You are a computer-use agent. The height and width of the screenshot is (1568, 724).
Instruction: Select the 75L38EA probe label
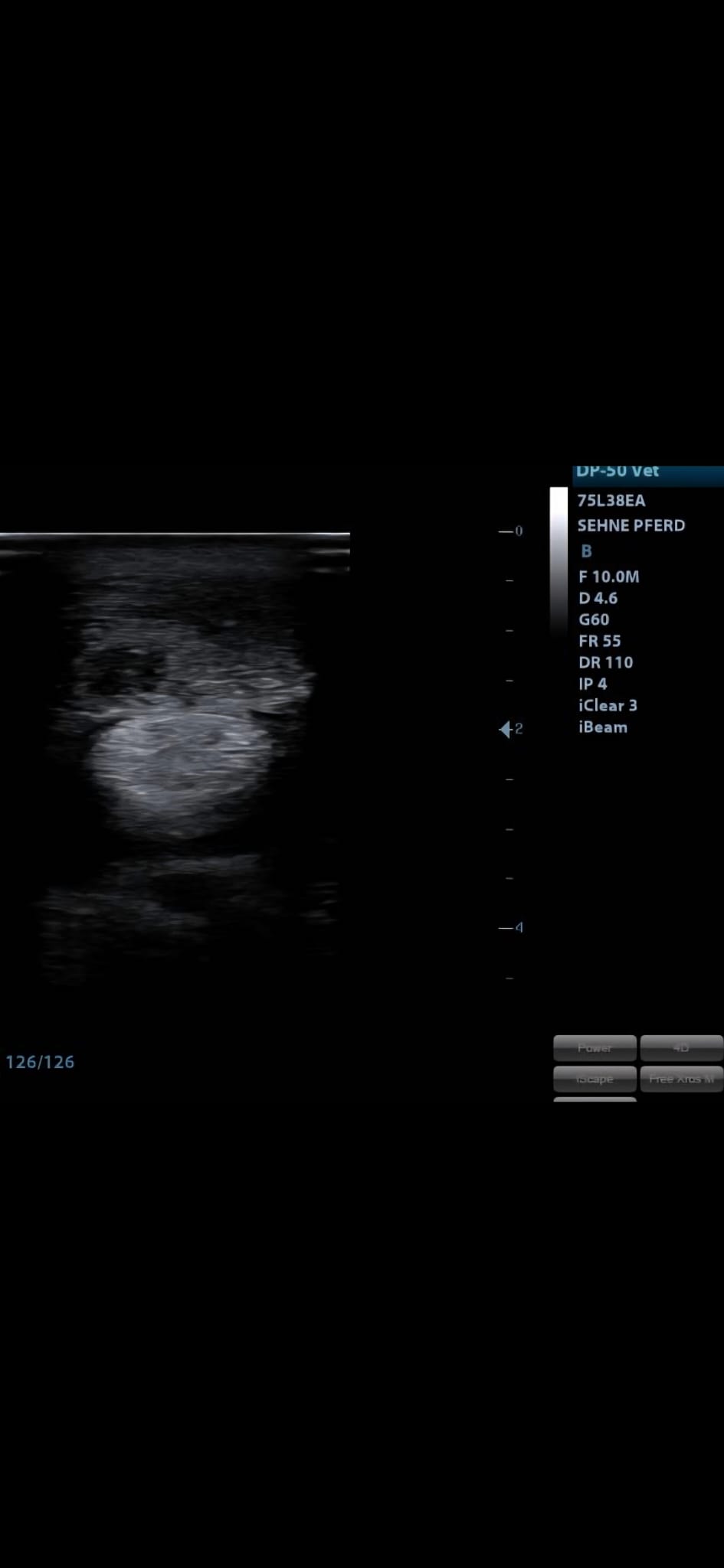[611, 501]
